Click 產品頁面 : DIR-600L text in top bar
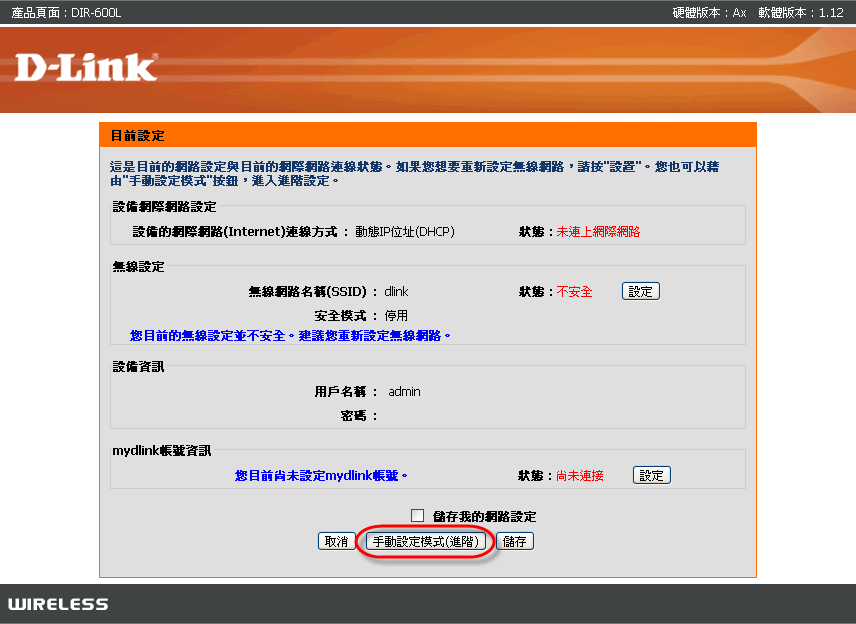 pyautogui.click(x=67, y=13)
